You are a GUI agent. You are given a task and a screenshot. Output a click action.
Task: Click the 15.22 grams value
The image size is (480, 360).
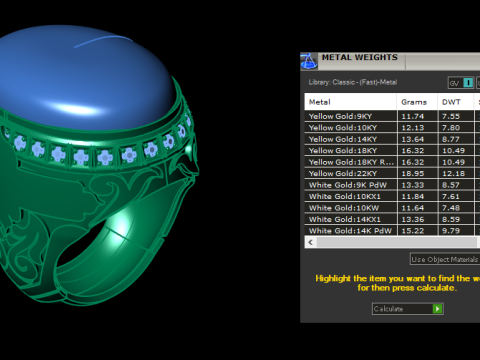(413, 231)
